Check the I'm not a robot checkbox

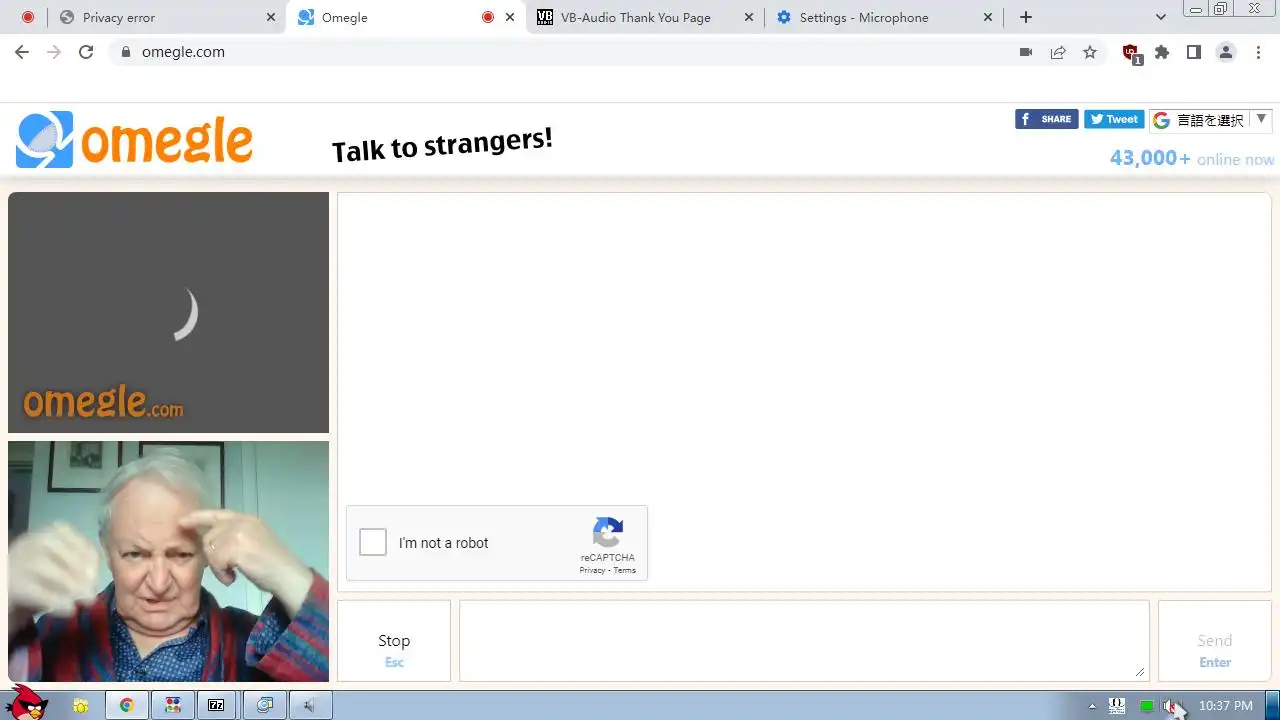(373, 542)
